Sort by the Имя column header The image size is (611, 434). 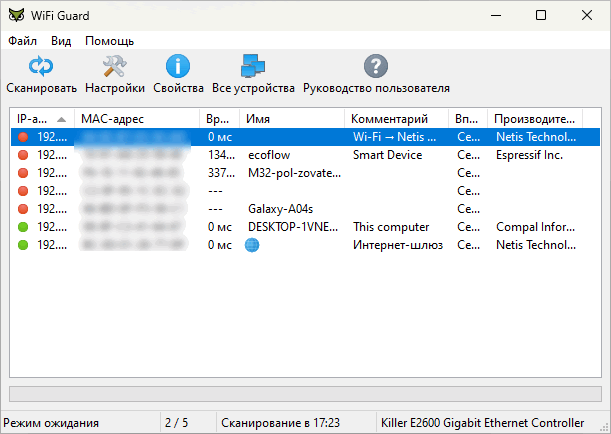(x=292, y=119)
